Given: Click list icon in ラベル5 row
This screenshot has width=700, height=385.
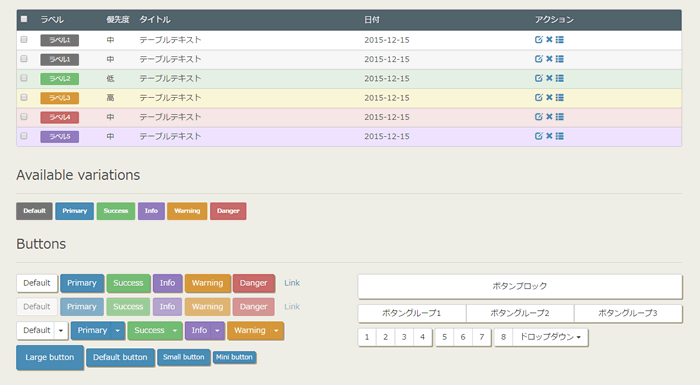Looking at the screenshot, I should [x=559, y=136].
